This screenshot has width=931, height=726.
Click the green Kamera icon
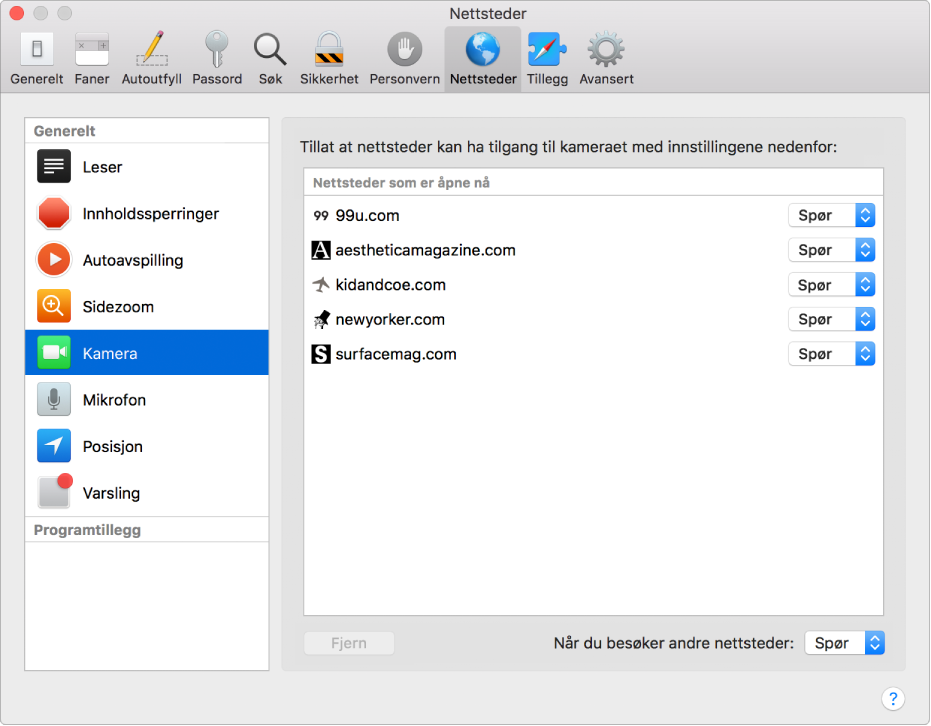54,353
